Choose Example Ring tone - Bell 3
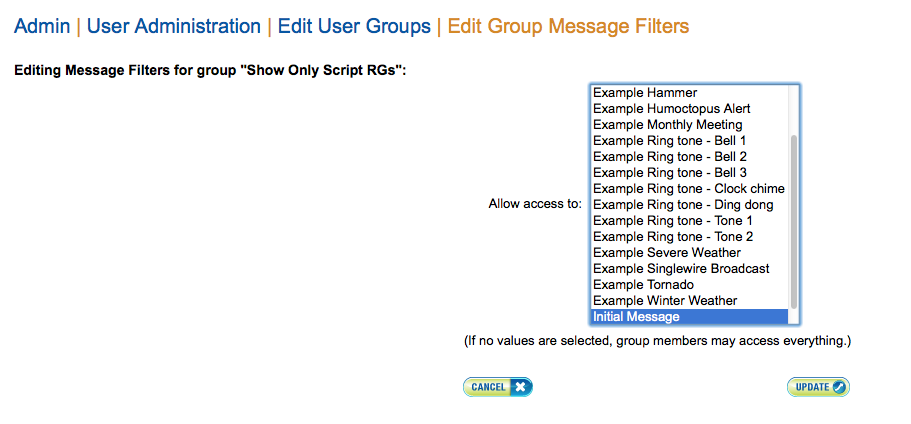This screenshot has width=911, height=424. [690, 173]
